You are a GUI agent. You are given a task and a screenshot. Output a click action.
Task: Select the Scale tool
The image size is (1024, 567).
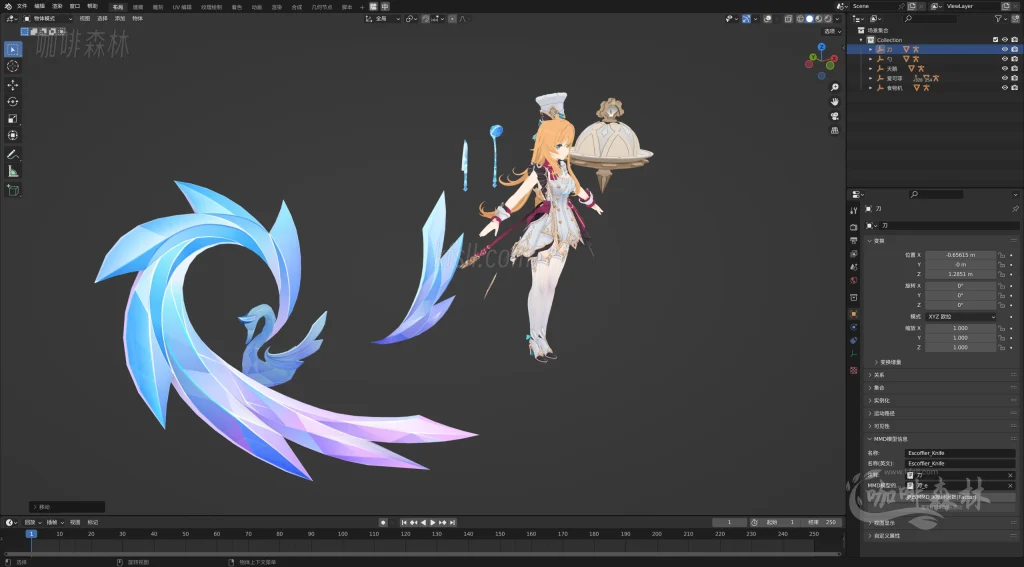[x=13, y=118]
